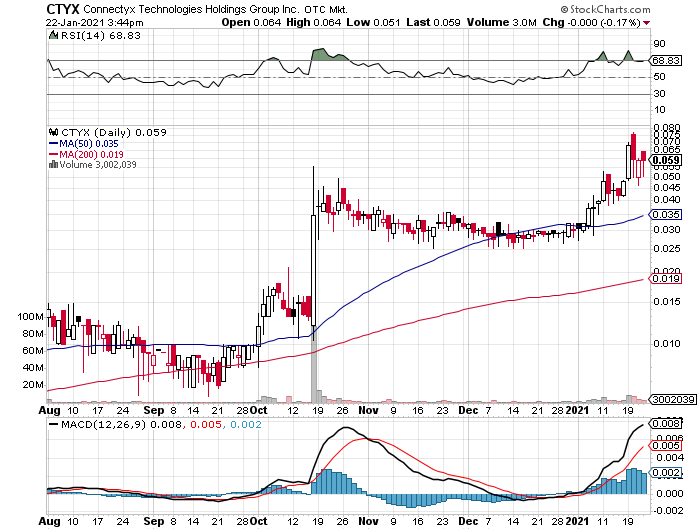The image size is (700, 530).
Task: Click the 0.025 price axis label
Action: click(667, 248)
